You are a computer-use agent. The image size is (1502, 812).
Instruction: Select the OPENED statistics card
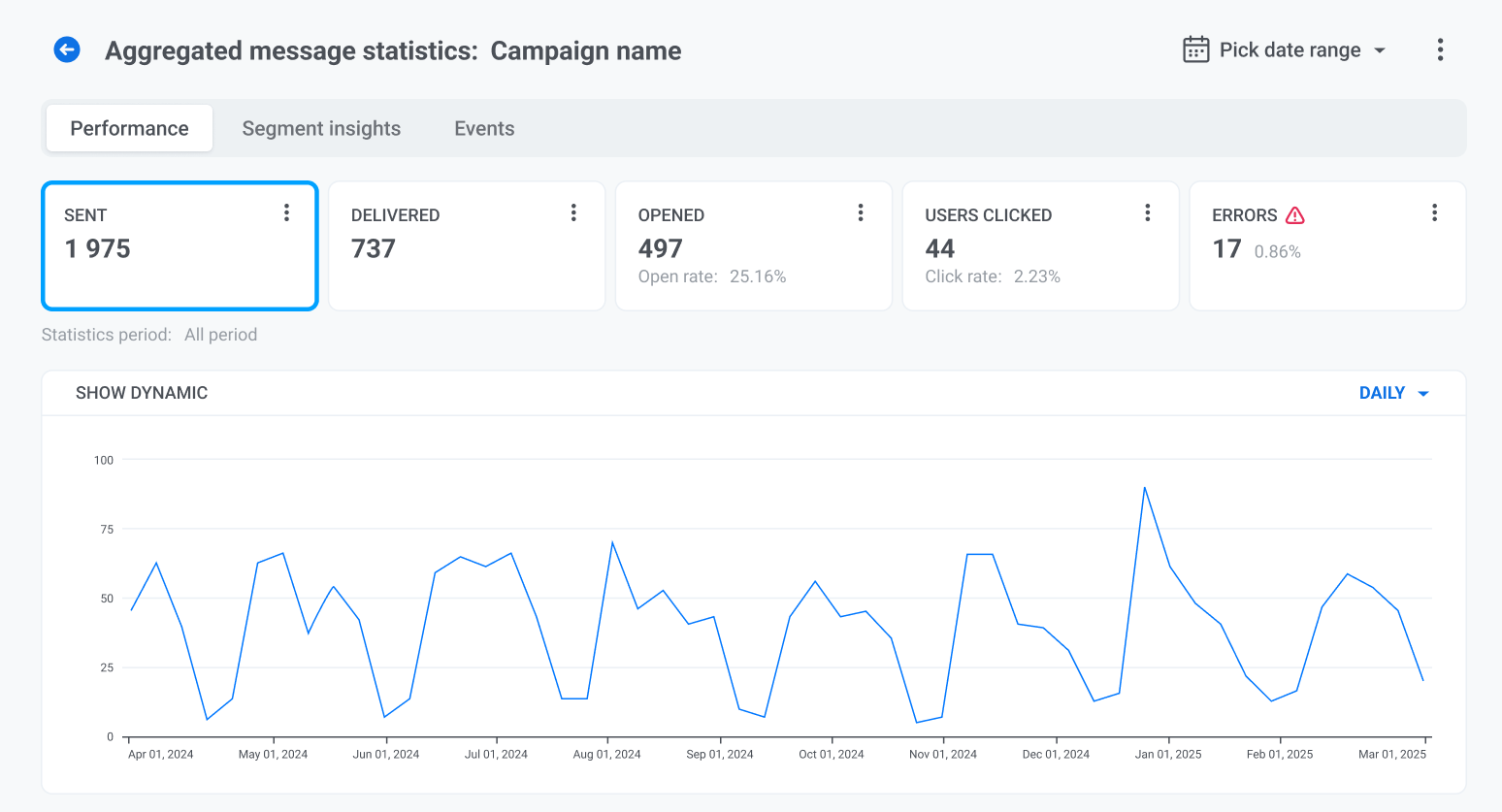[x=753, y=247]
